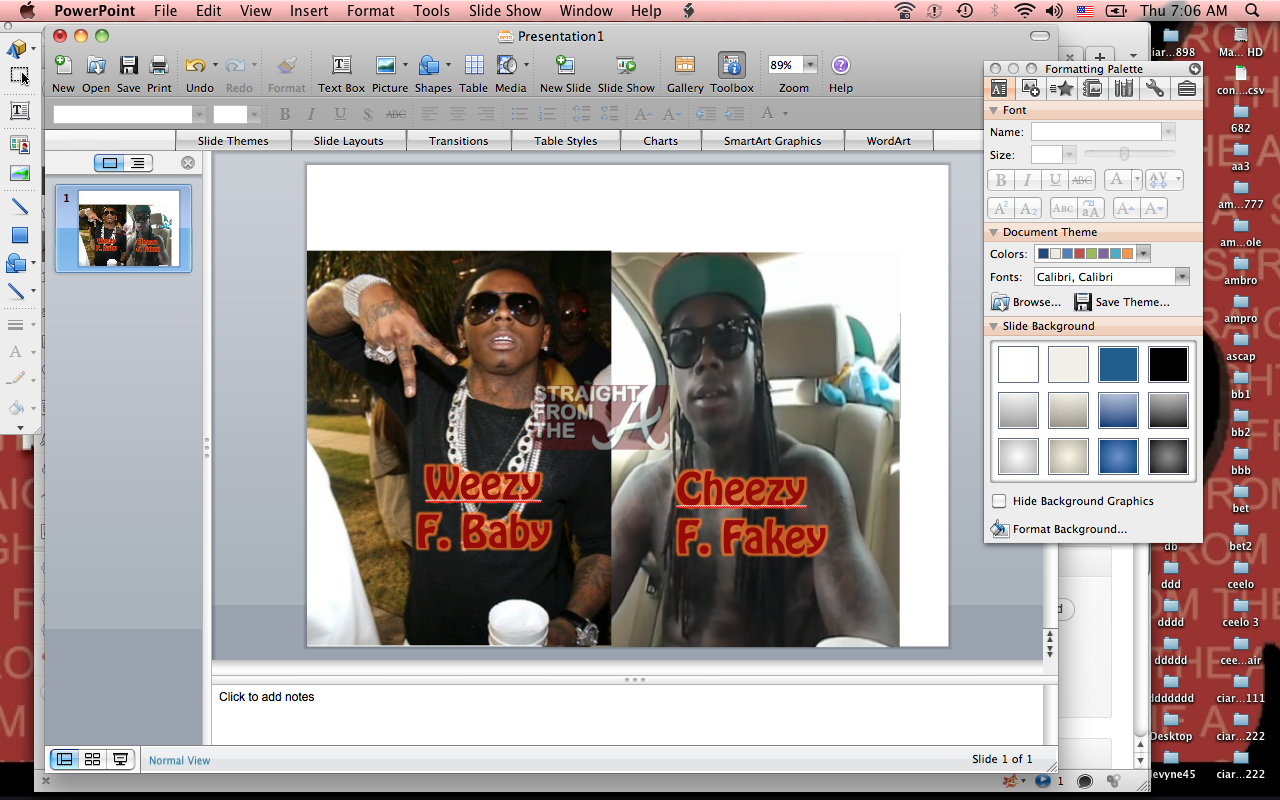
Task: Click the Save toolbar icon
Action: 128,66
